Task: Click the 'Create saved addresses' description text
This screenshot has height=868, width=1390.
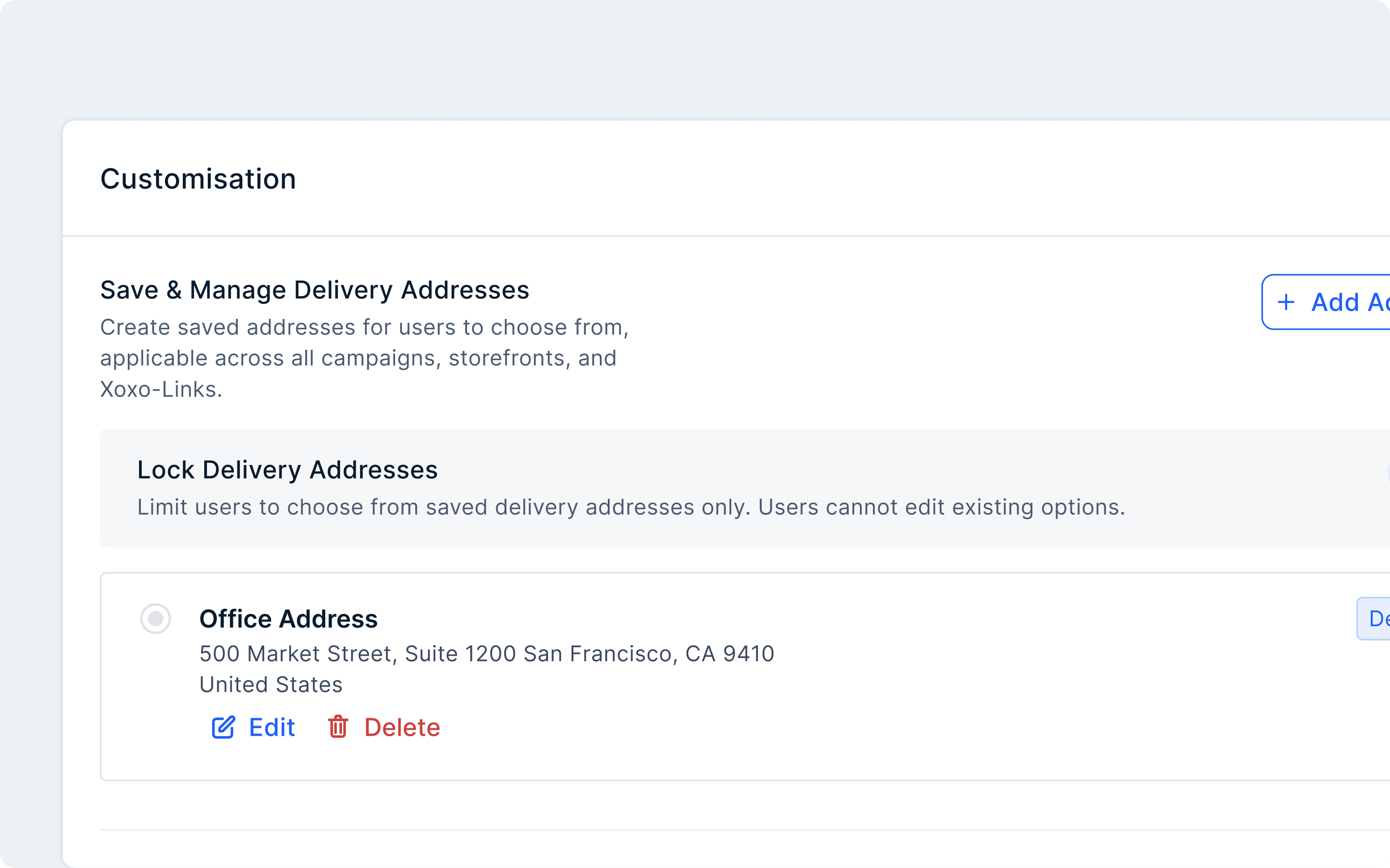Action: (x=365, y=358)
